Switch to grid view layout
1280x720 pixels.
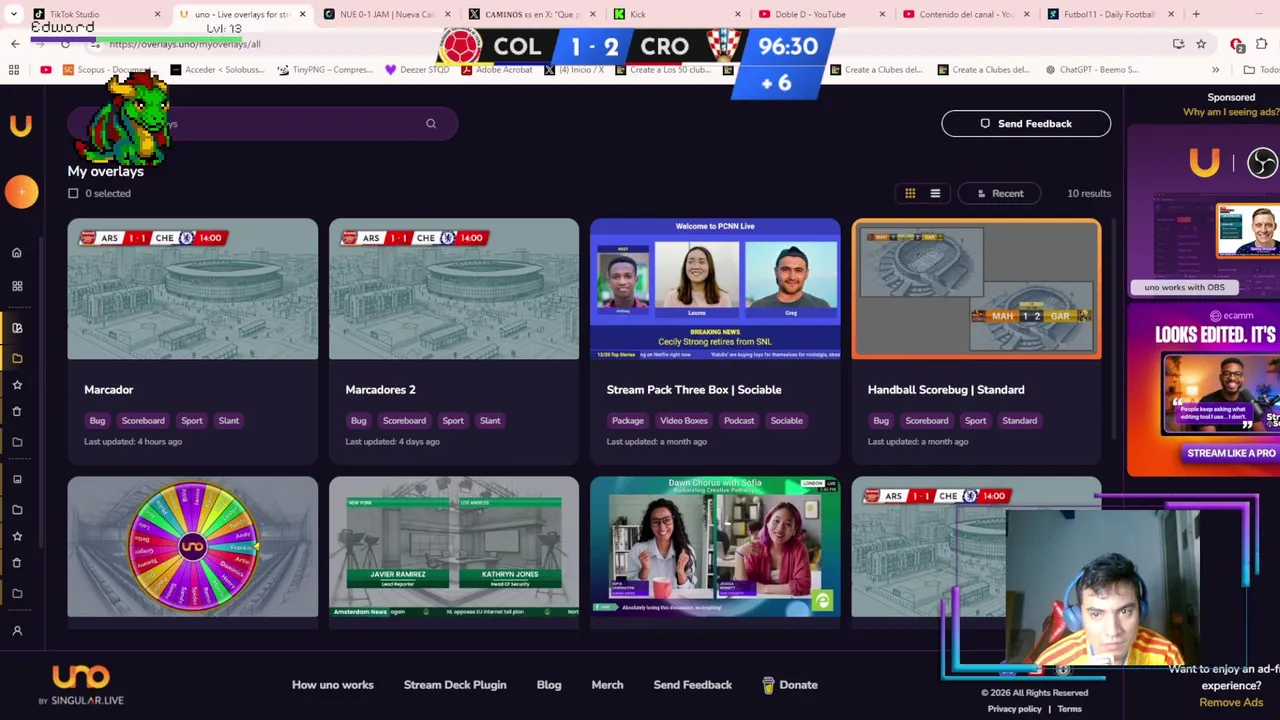click(910, 193)
